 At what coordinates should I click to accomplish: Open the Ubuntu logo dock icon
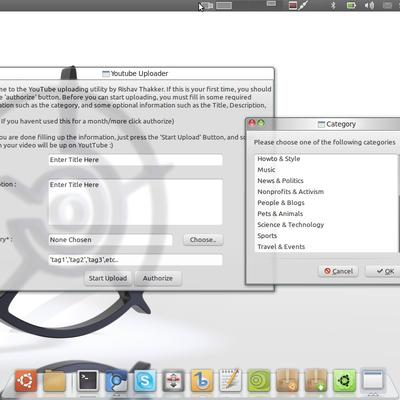point(26,380)
